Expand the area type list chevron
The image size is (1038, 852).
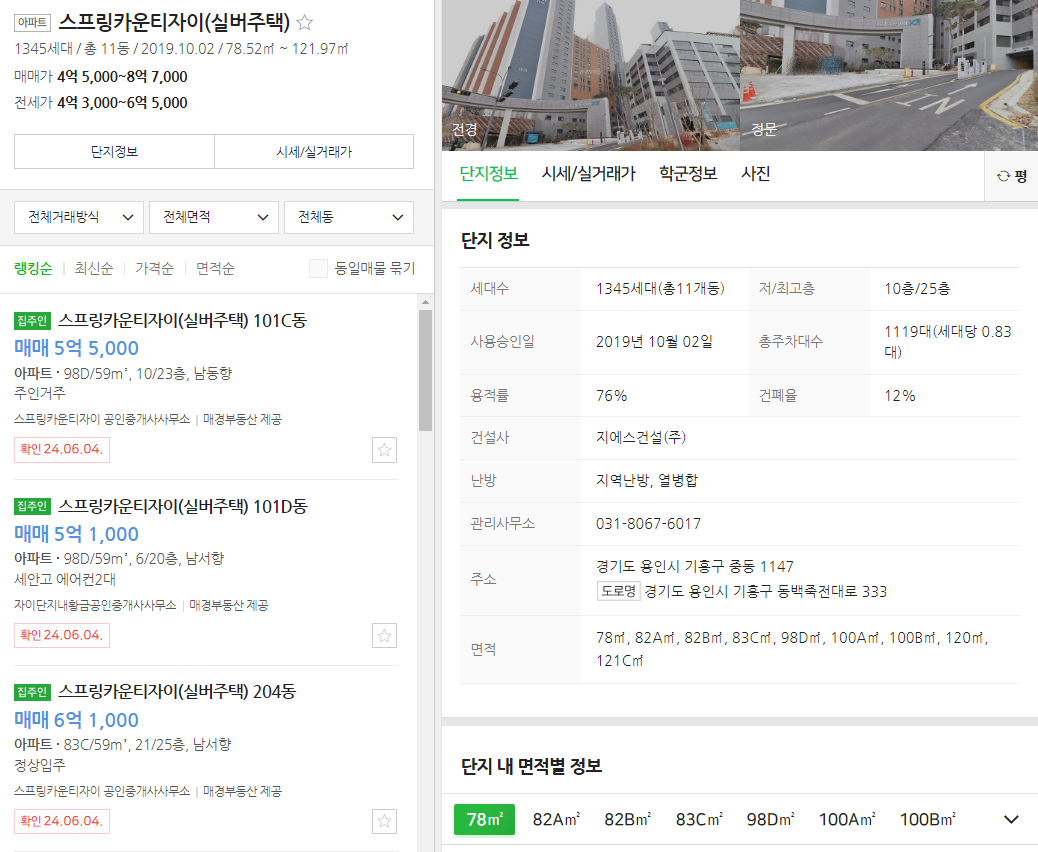1011,820
